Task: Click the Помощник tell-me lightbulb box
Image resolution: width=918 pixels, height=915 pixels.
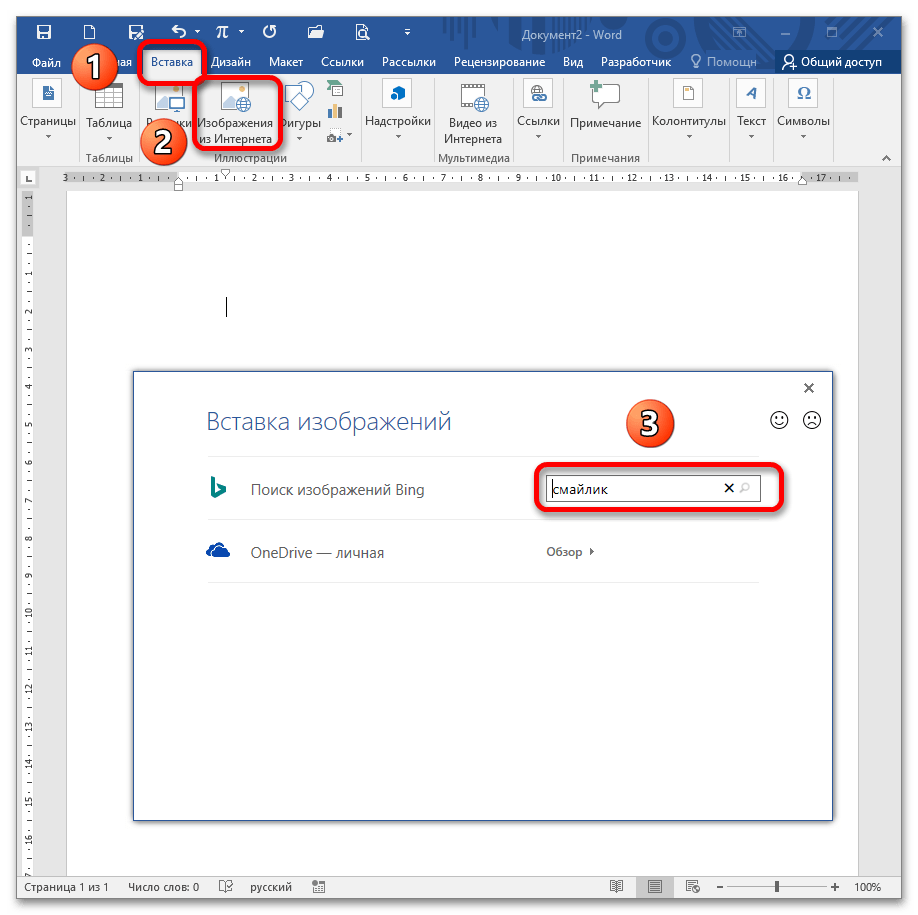Action: tap(724, 61)
